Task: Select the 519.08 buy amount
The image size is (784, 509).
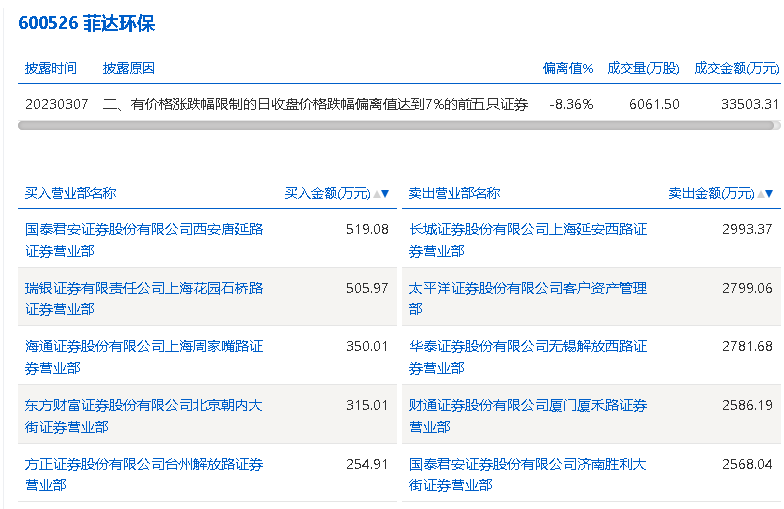Action: click(x=367, y=230)
